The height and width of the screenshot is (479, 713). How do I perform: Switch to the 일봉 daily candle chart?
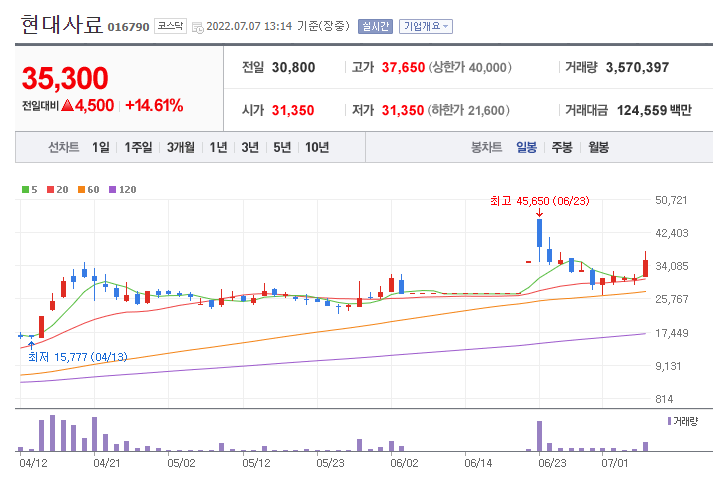tap(527, 147)
